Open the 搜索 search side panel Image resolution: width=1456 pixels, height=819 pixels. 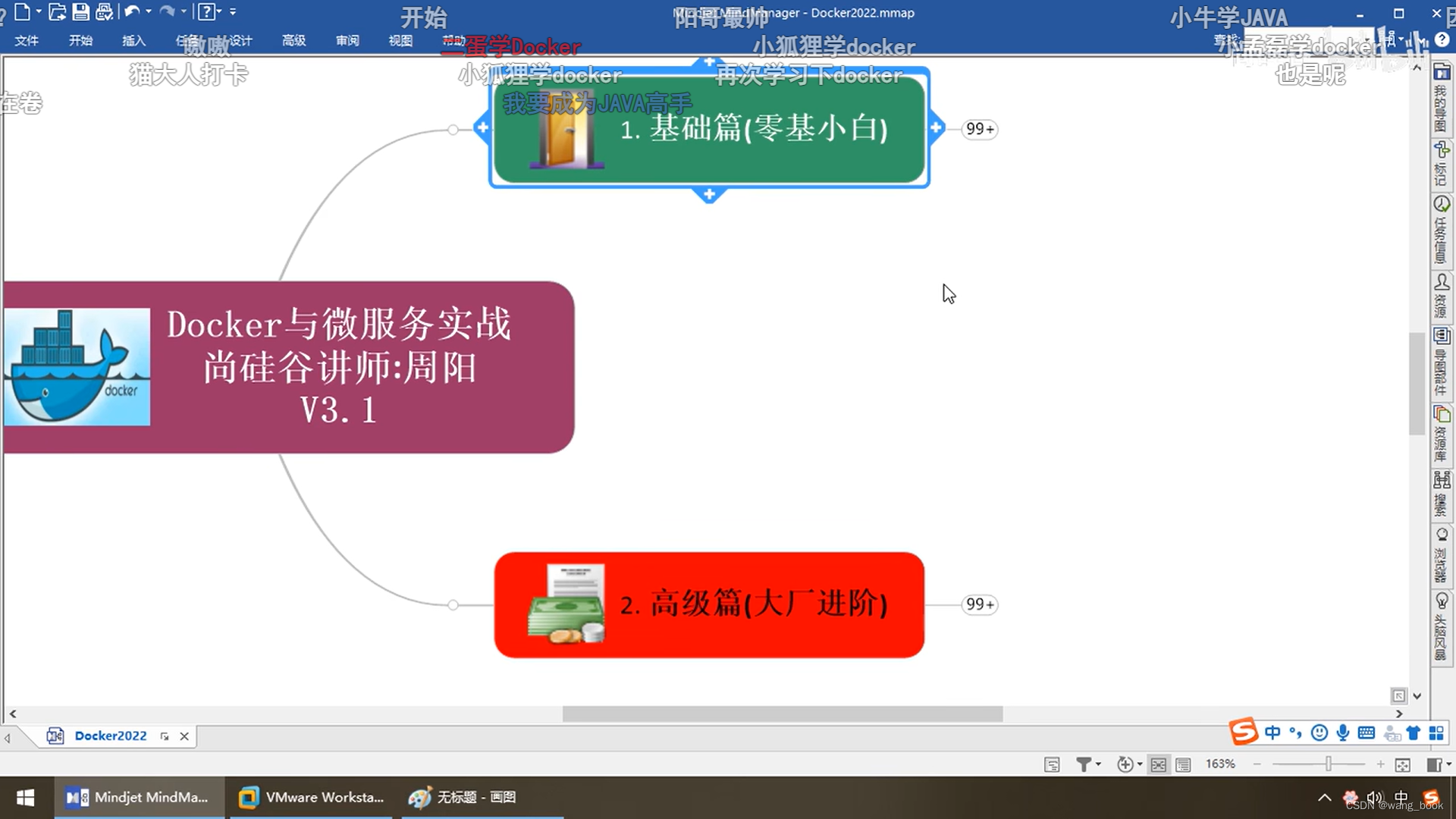click(x=1442, y=494)
